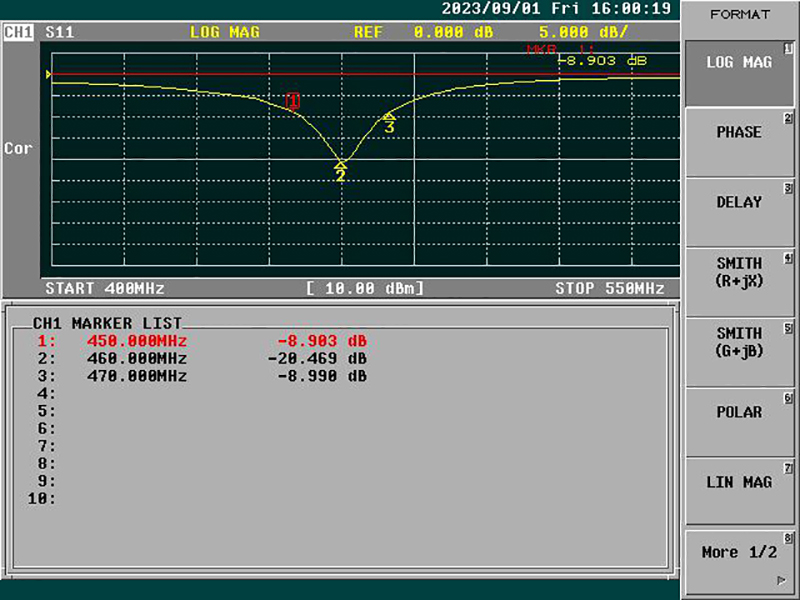The height and width of the screenshot is (600, 800).
Task: Select the POLAR format softkey
Action: point(739,422)
